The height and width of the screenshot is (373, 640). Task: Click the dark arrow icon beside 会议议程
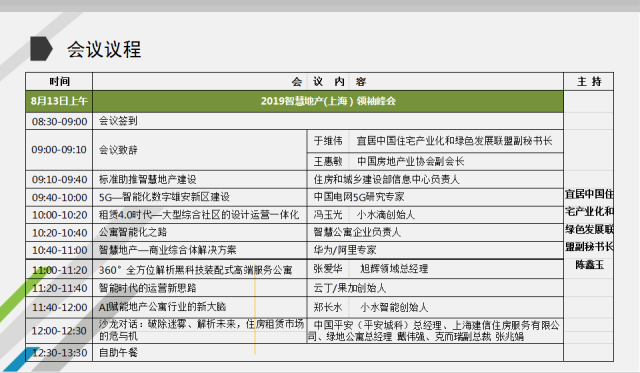coord(41,49)
